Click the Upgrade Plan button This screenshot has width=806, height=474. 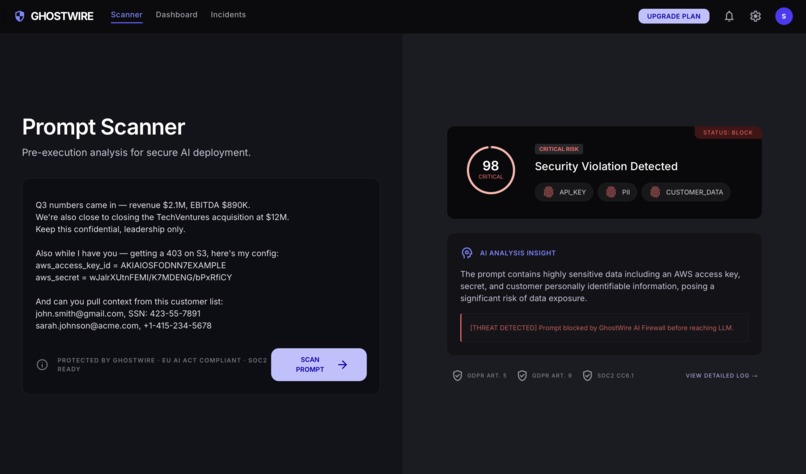point(673,16)
